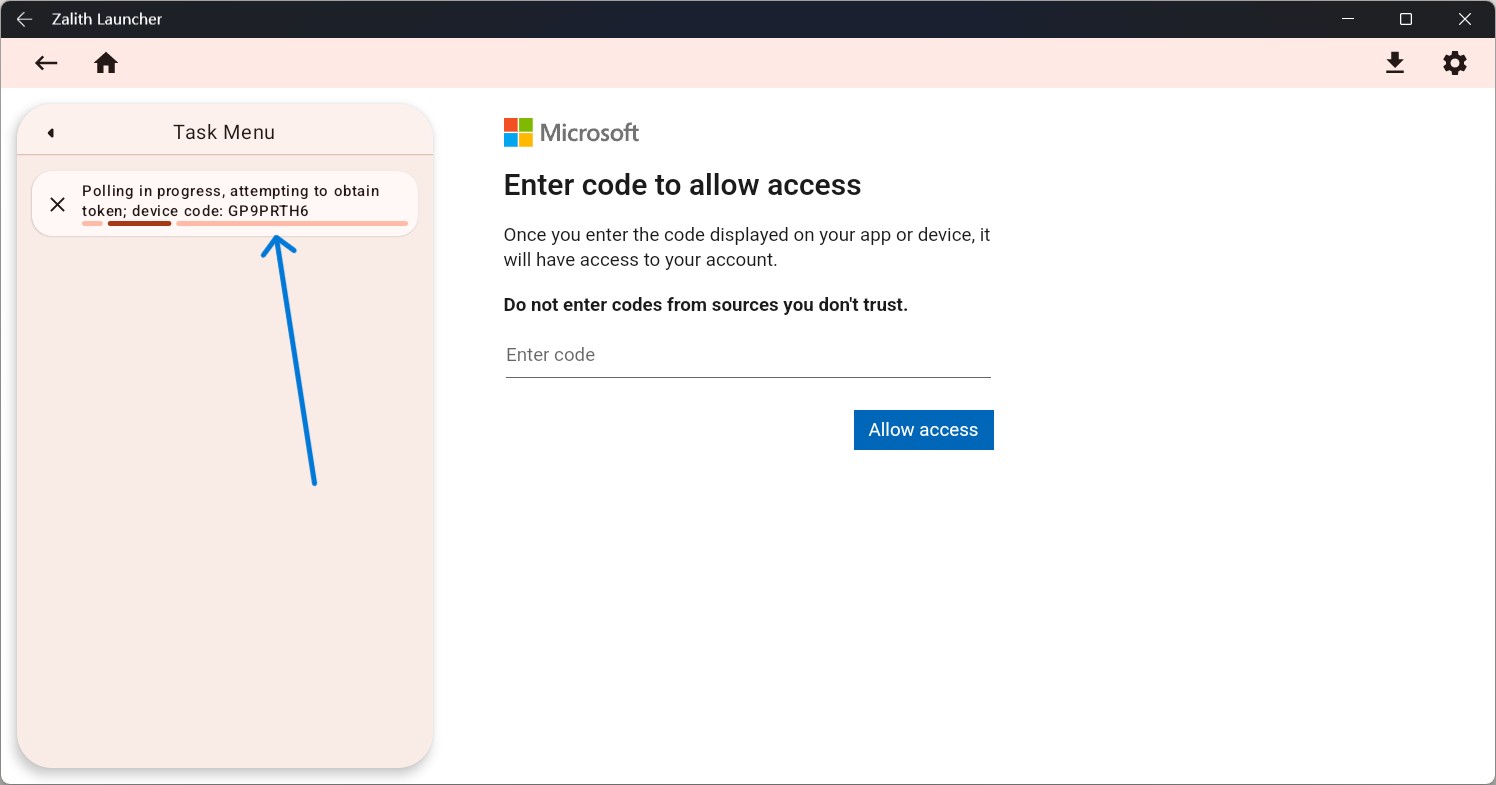Click the polling task progress bar
1496x785 pixels.
pos(245,223)
